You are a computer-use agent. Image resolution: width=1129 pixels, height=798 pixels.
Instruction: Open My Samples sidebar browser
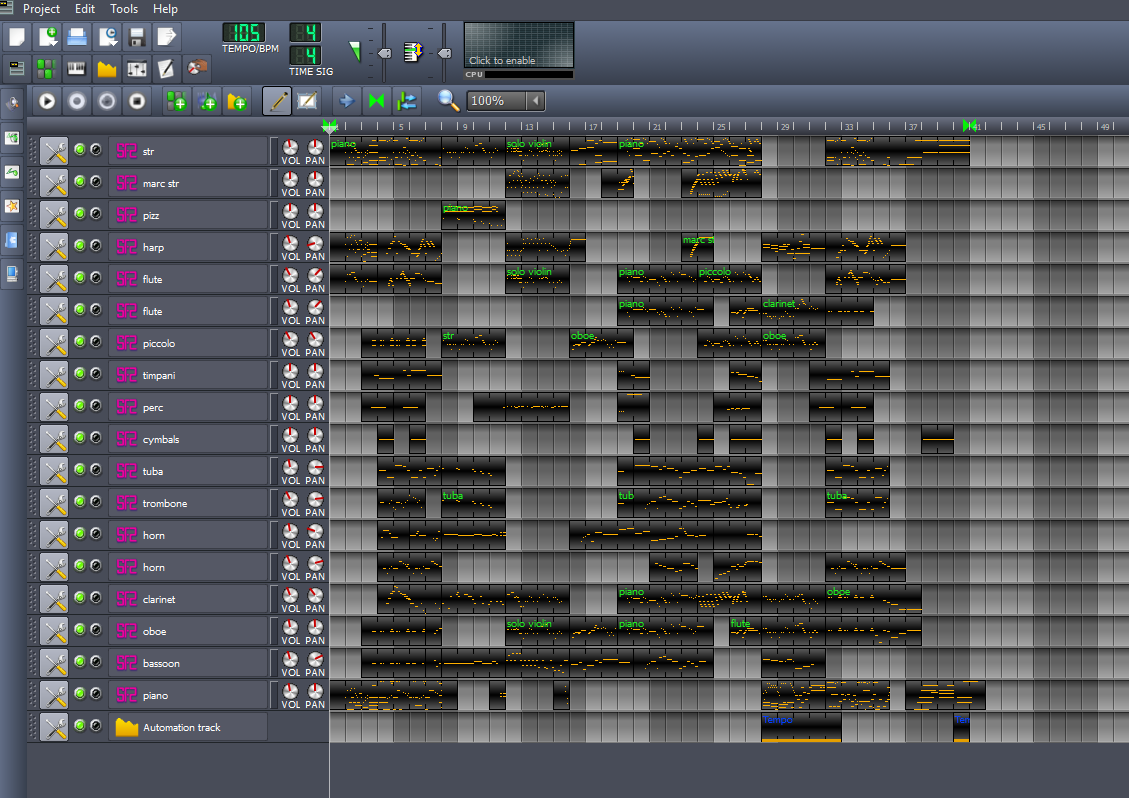coord(12,172)
